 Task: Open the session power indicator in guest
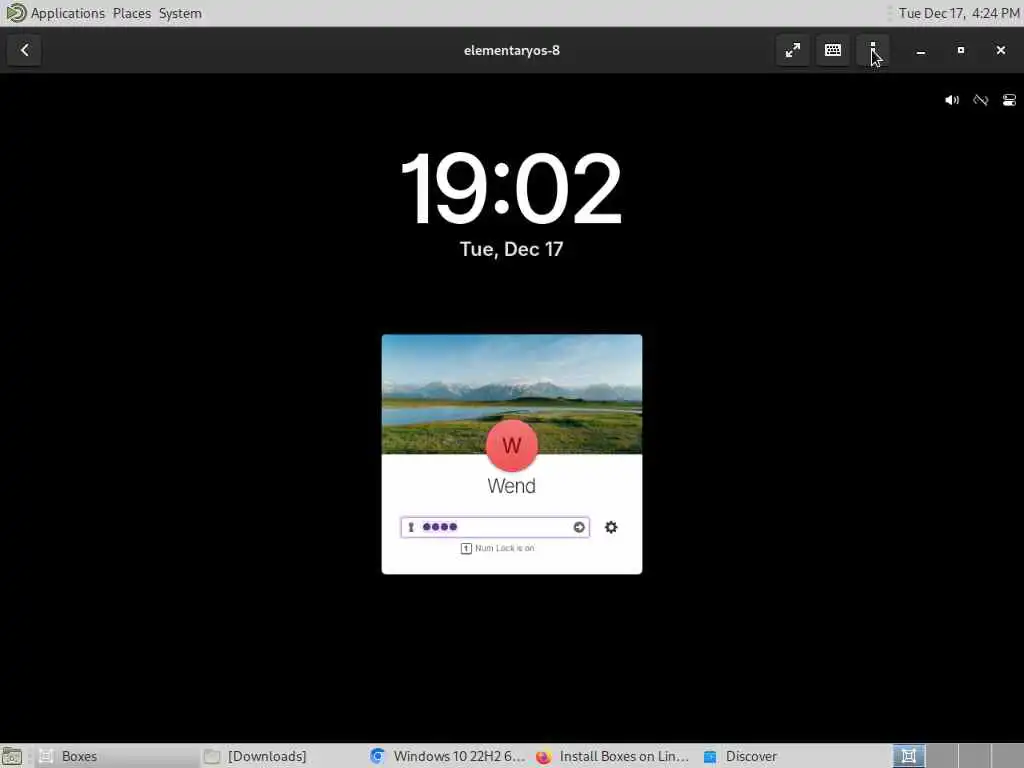tap(1009, 100)
